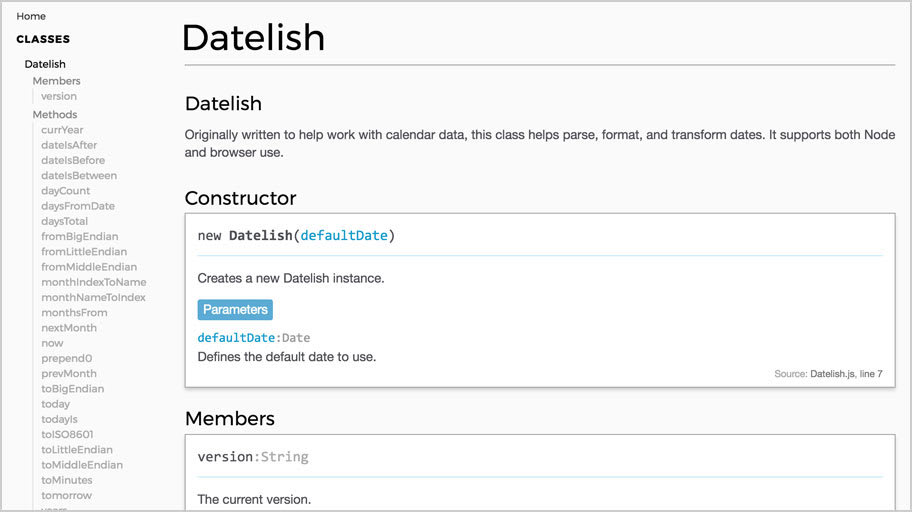
Task: Expand the Members section in sidebar
Action: coord(56,81)
